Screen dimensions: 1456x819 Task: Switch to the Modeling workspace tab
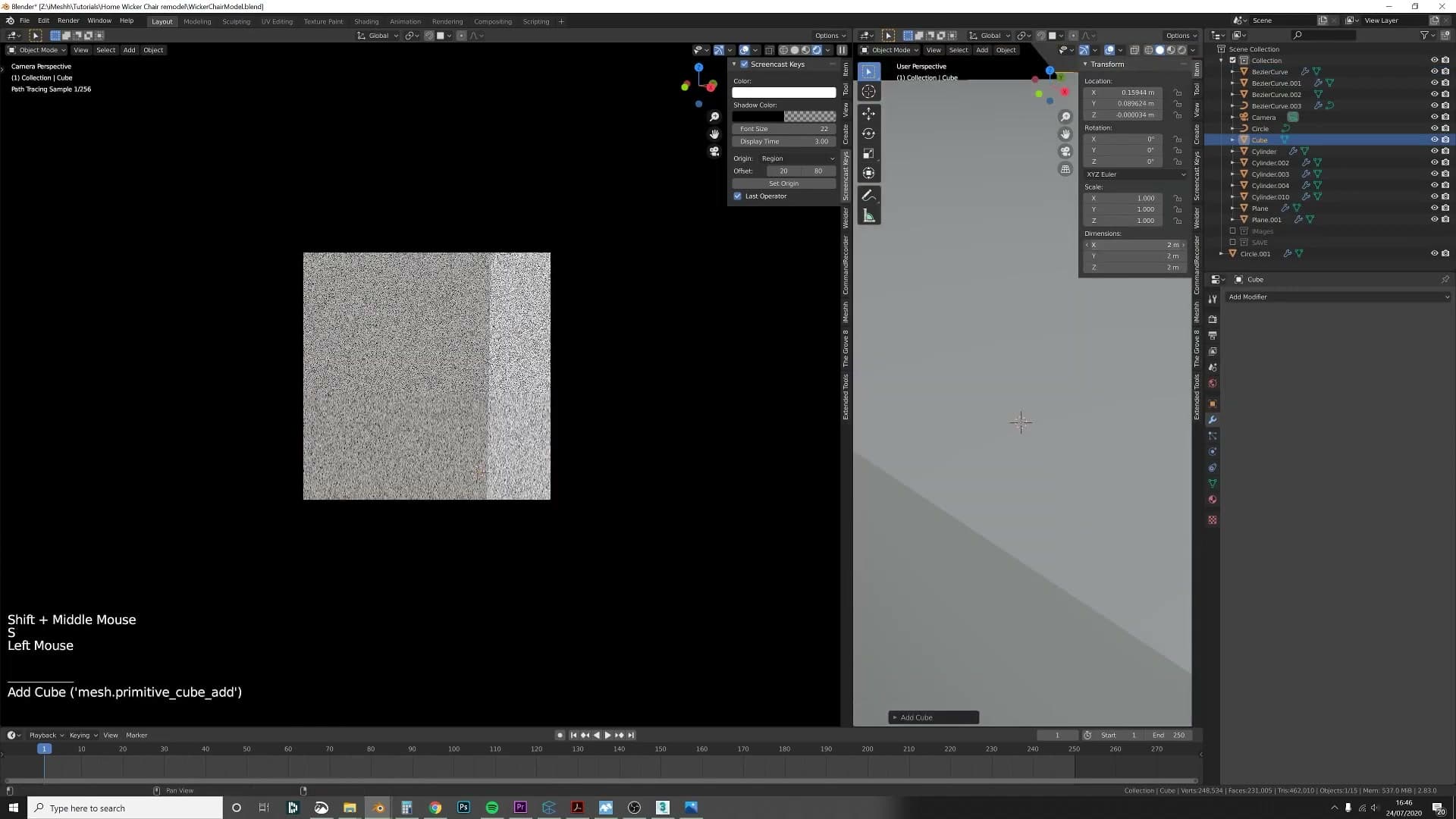click(x=197, y=21)
